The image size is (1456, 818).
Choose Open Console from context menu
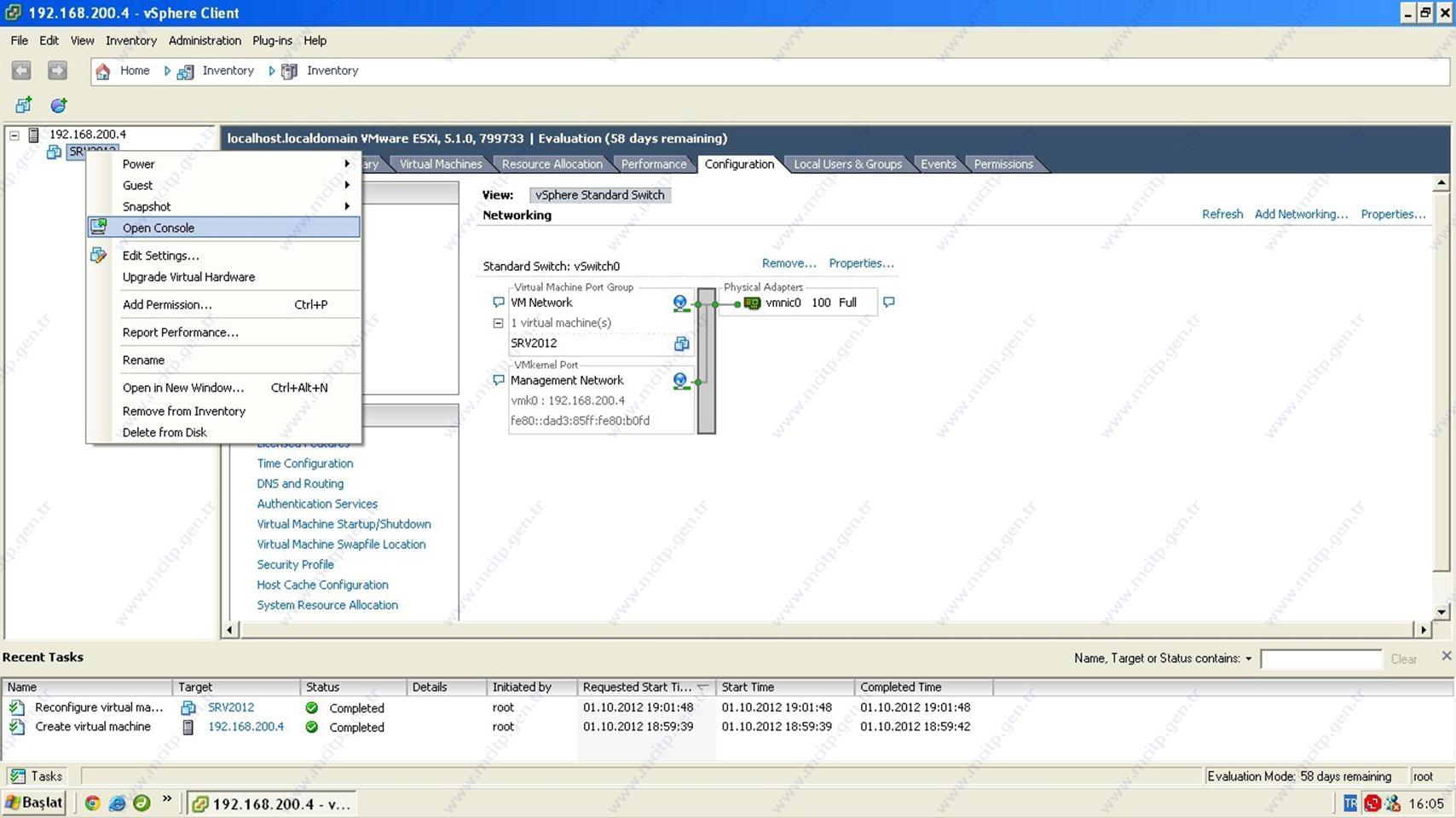pos(223,228)
